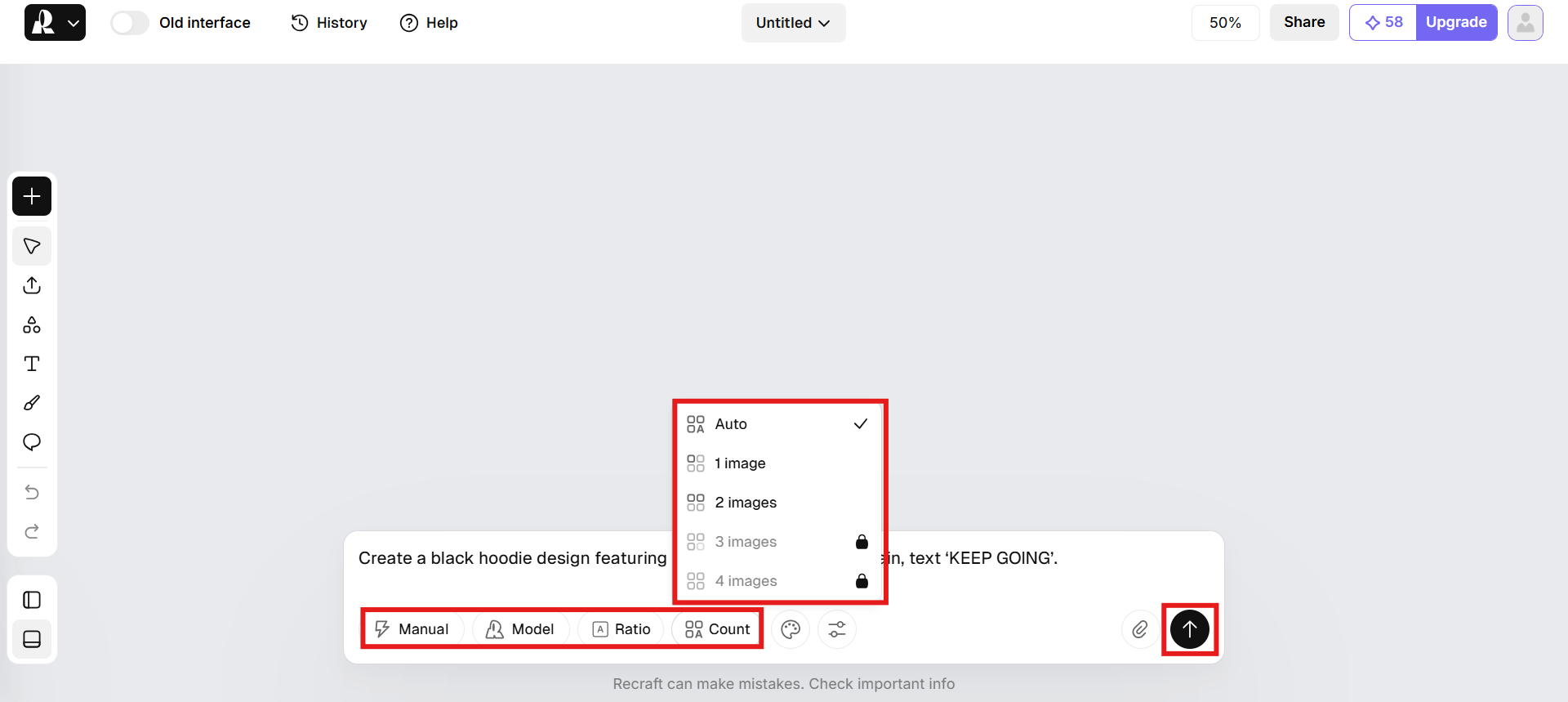Viewport: 1568px width, 702px height.
Task: Click the upload image tool
Action: click(32, 285)
